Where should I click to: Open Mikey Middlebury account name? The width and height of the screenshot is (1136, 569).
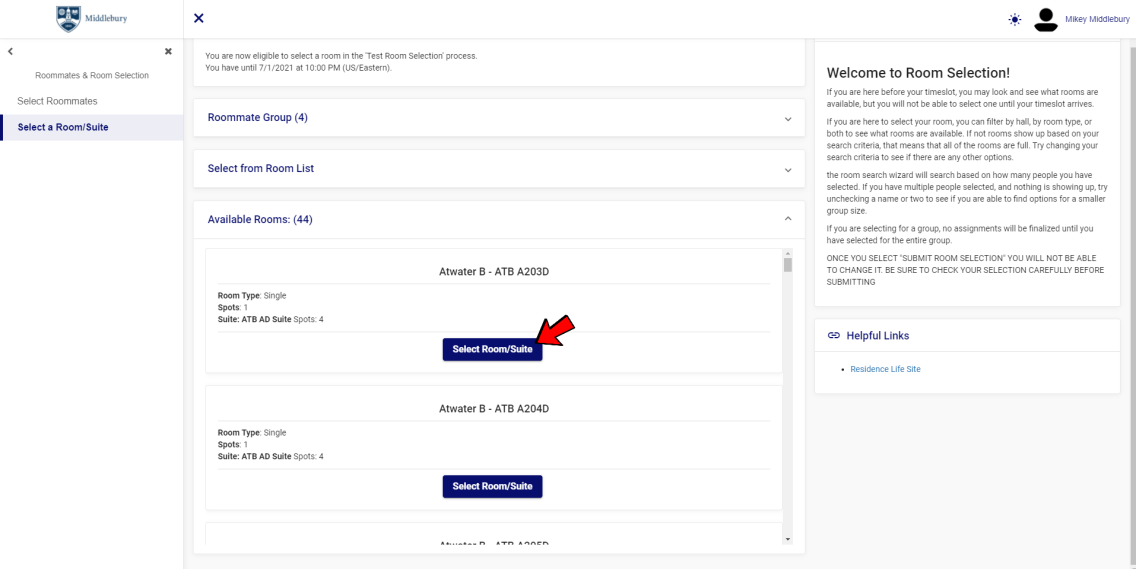click(1098, 20)
